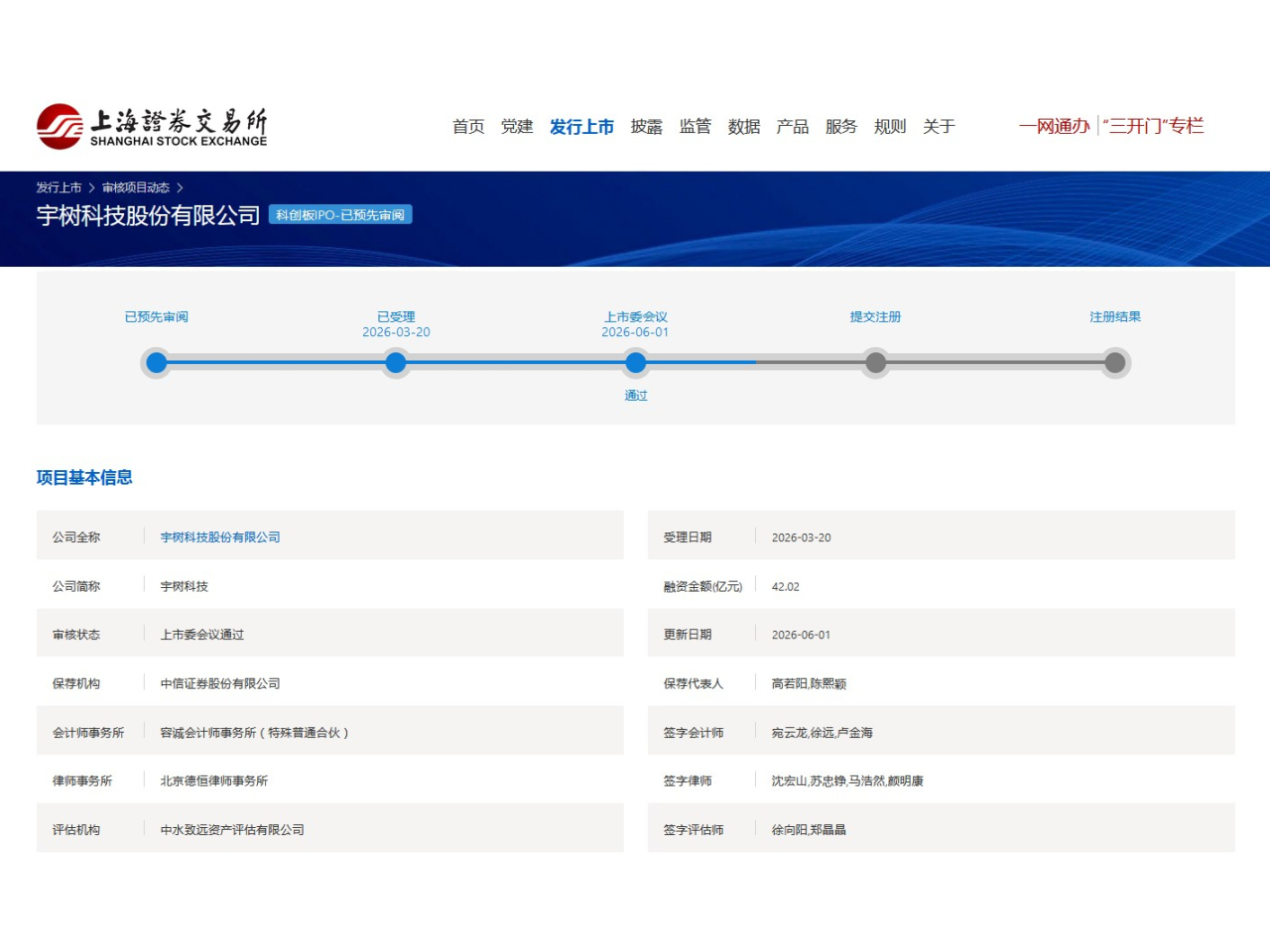Screen dimensions: 1270x952
Task: Select the 发行上市 navigation item
Action: pos(581,127)
